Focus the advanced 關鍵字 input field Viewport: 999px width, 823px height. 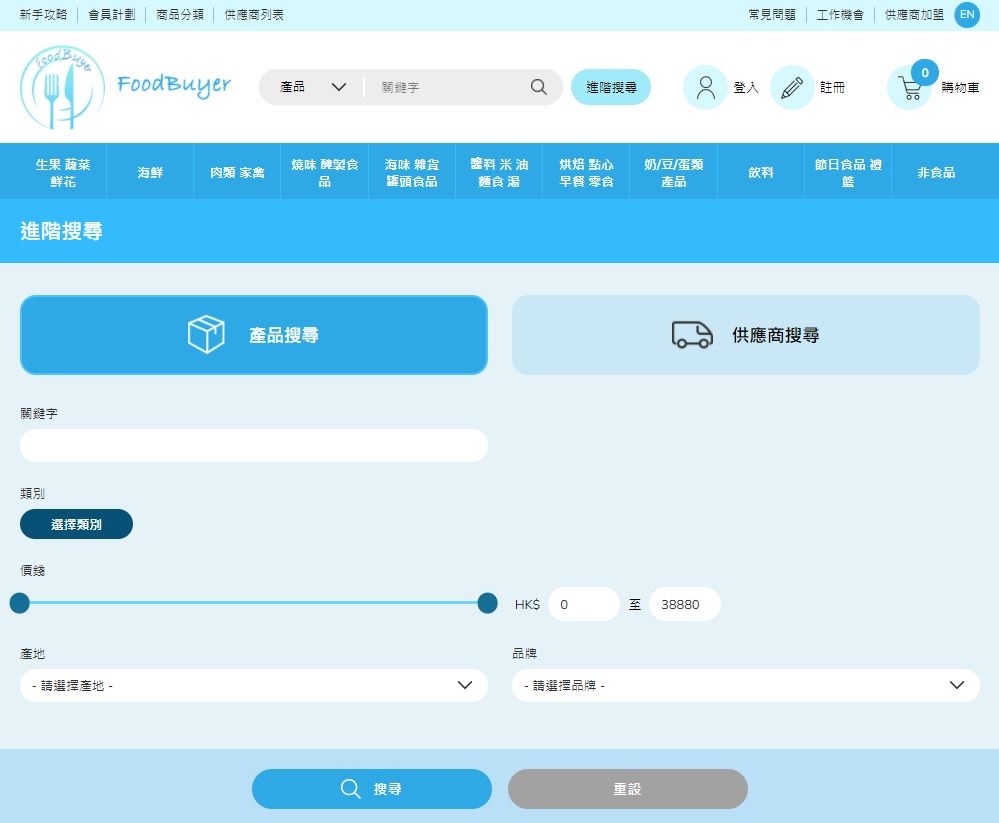click(254, 445)
